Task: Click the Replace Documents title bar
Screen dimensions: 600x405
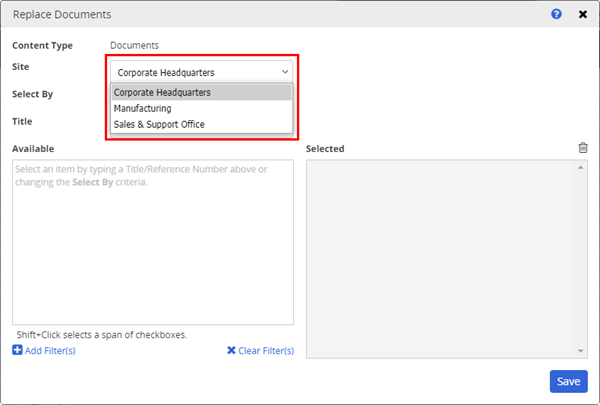Action: tap(250, 15)
